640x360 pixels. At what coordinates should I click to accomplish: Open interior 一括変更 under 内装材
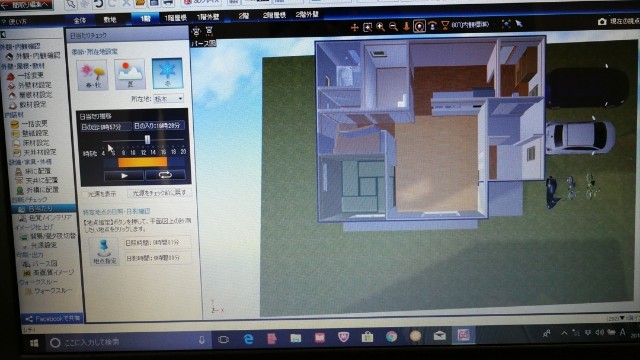(30, 124)
